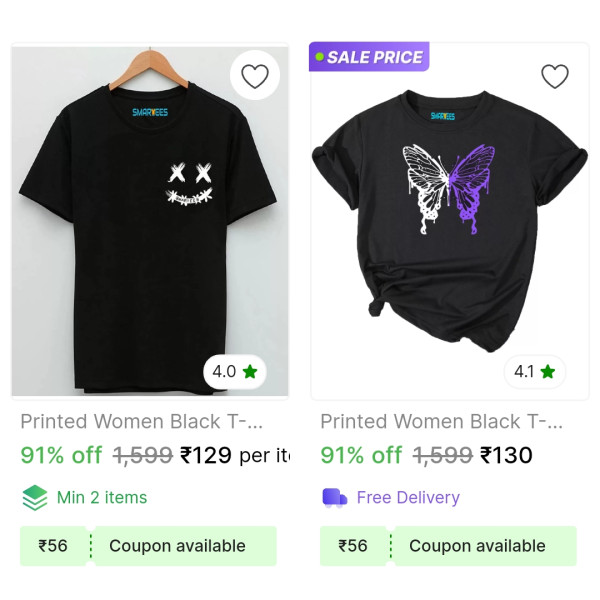
Task: Click the ₹129 per item price
Action: (x=233, y=456)
